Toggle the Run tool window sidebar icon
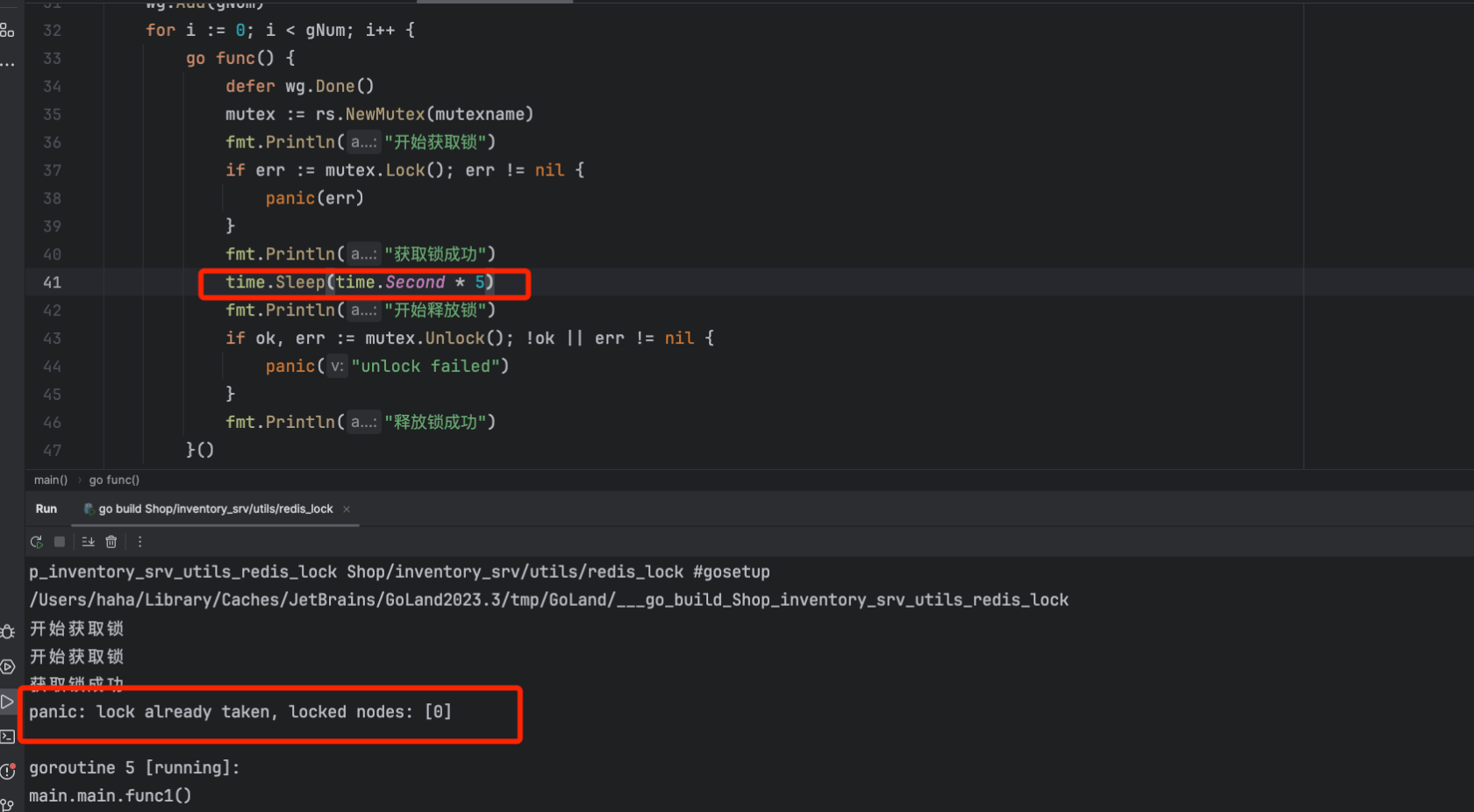This screenshot has width=1474, height=812. 8,702
